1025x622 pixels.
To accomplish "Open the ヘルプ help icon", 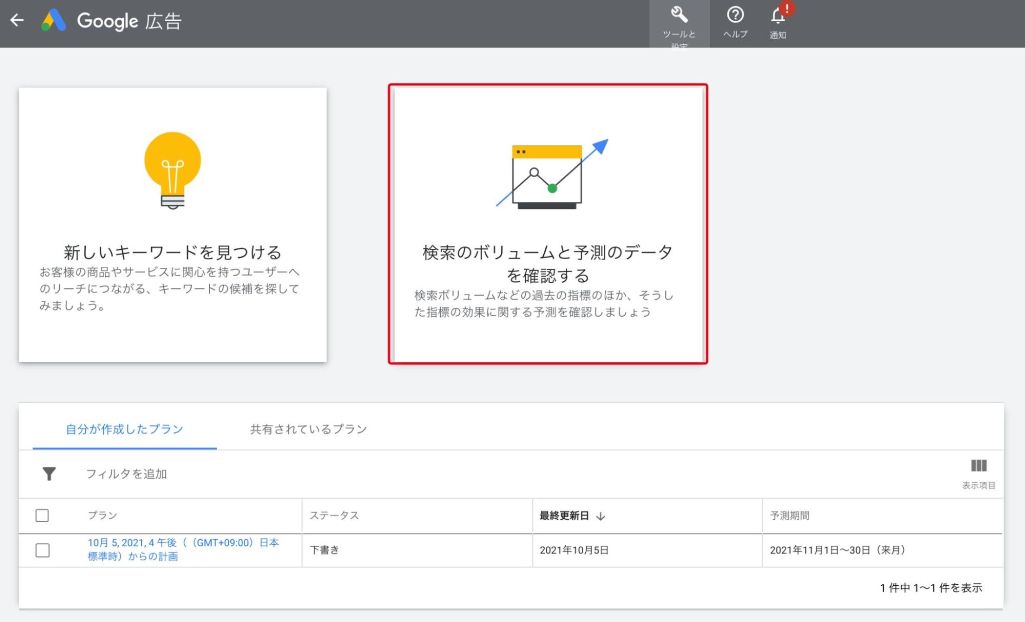I will pos(736,20).
